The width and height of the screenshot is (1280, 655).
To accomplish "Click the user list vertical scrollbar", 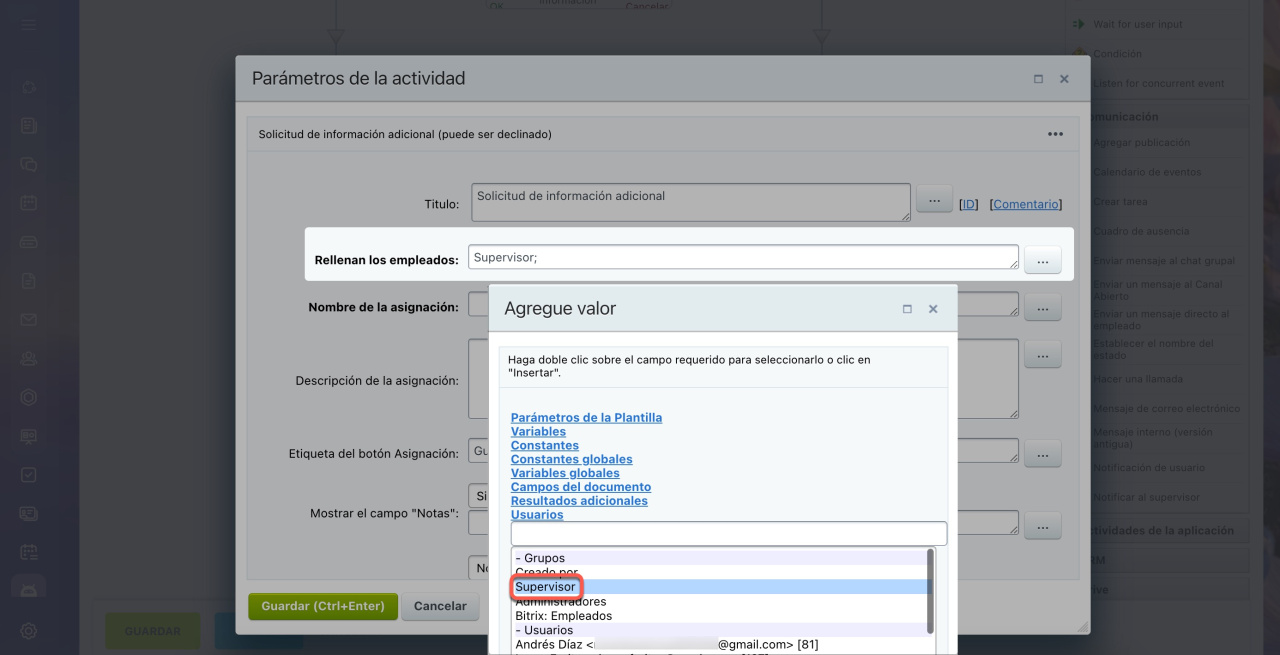I will (931, 590).
